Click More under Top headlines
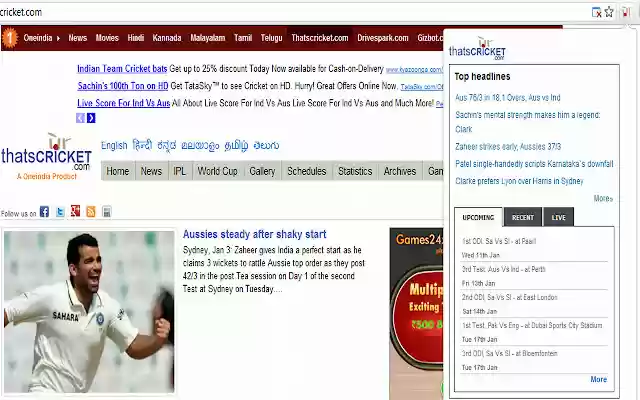 pos(603,198)
